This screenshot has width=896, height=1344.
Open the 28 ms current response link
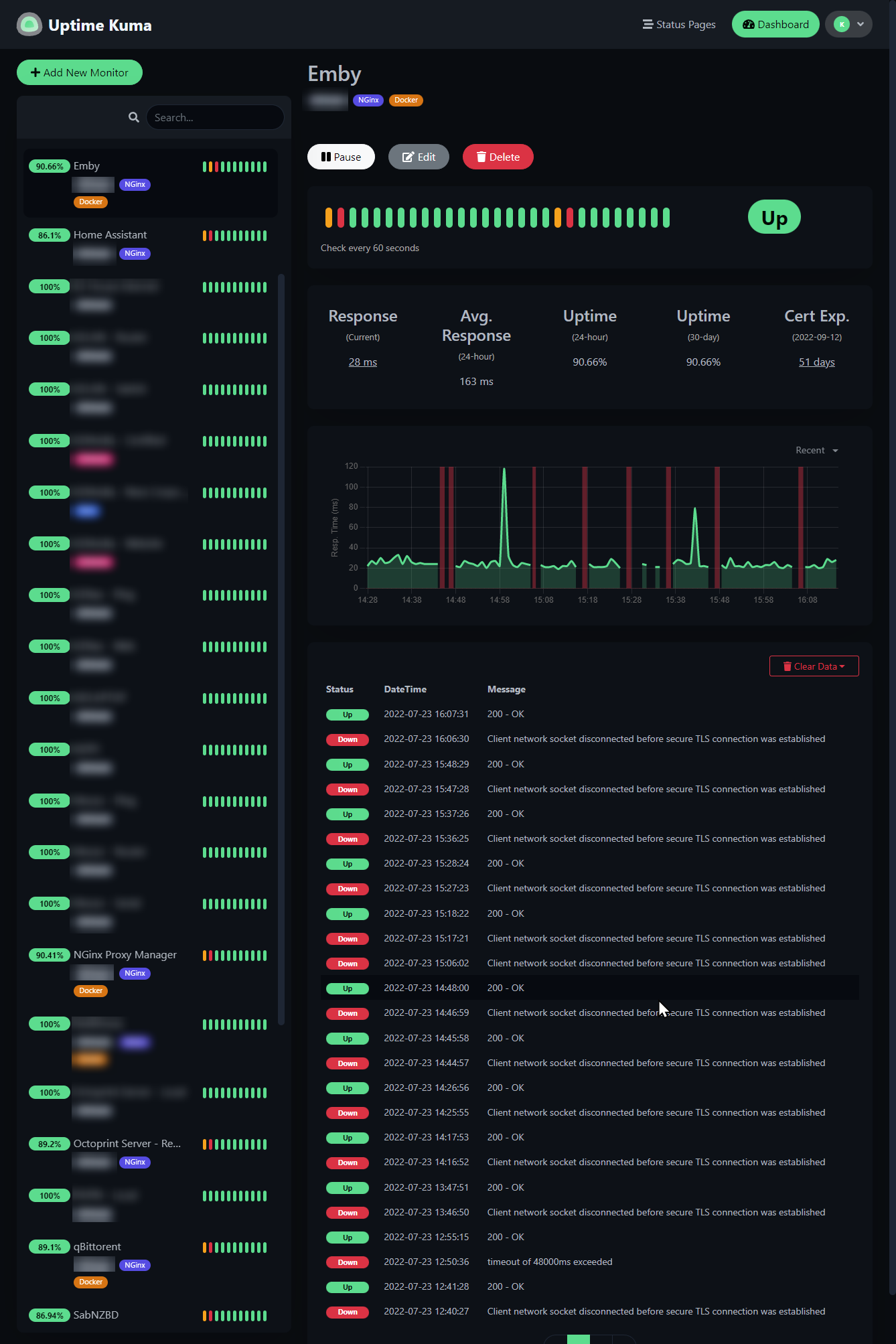coord(363,362)
